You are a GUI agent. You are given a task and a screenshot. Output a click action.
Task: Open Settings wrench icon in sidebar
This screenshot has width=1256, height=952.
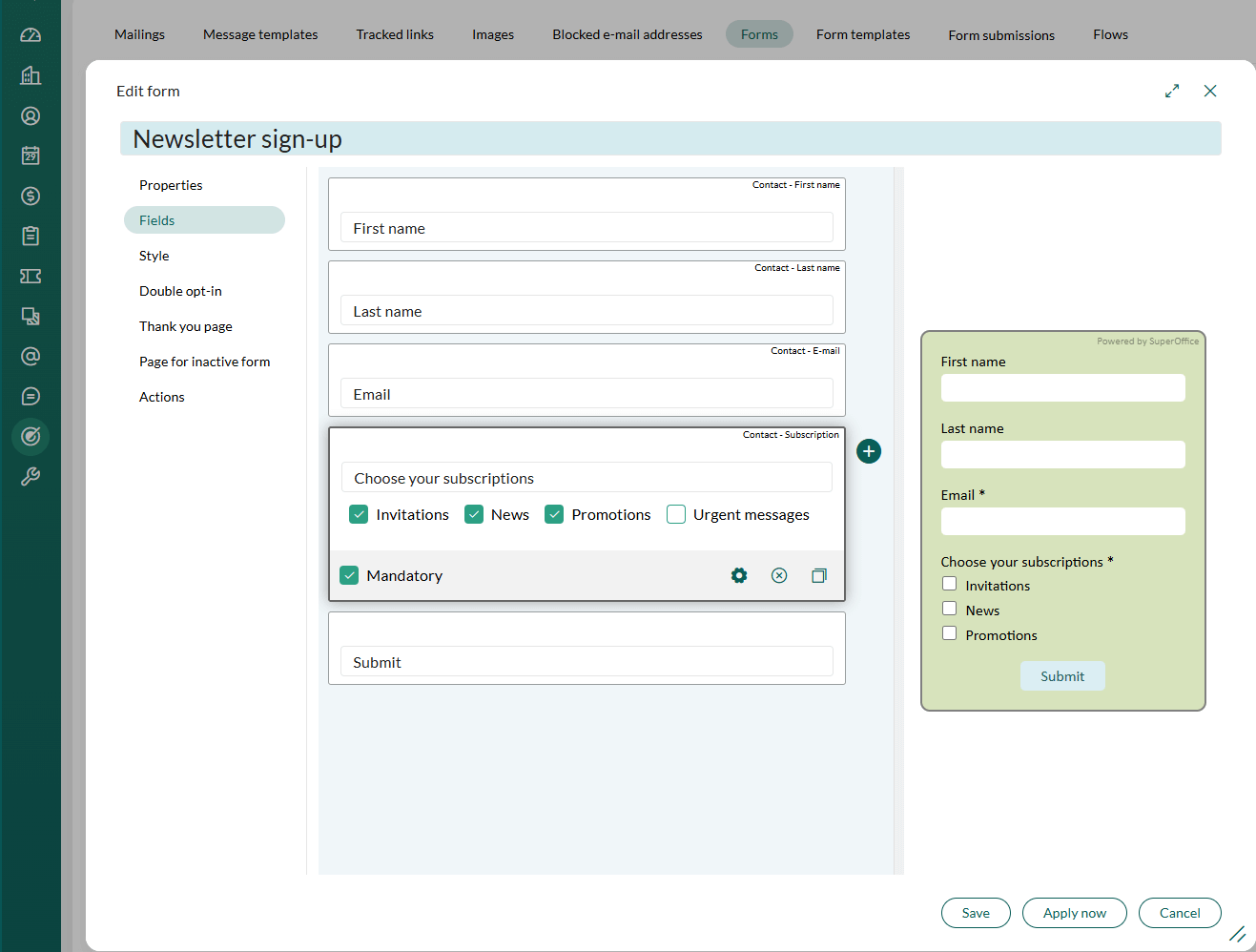tap(31, 476)
